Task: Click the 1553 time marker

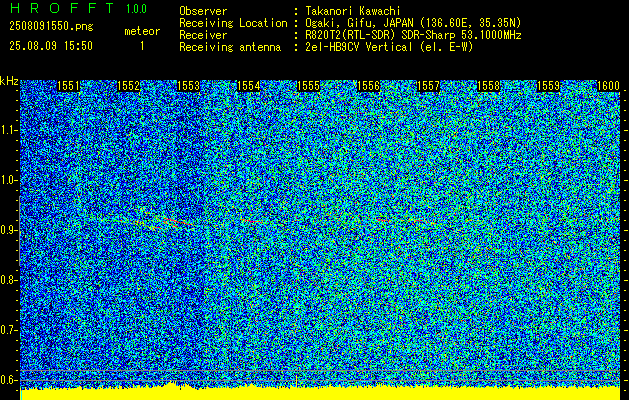Action: [x=188, y=86]
